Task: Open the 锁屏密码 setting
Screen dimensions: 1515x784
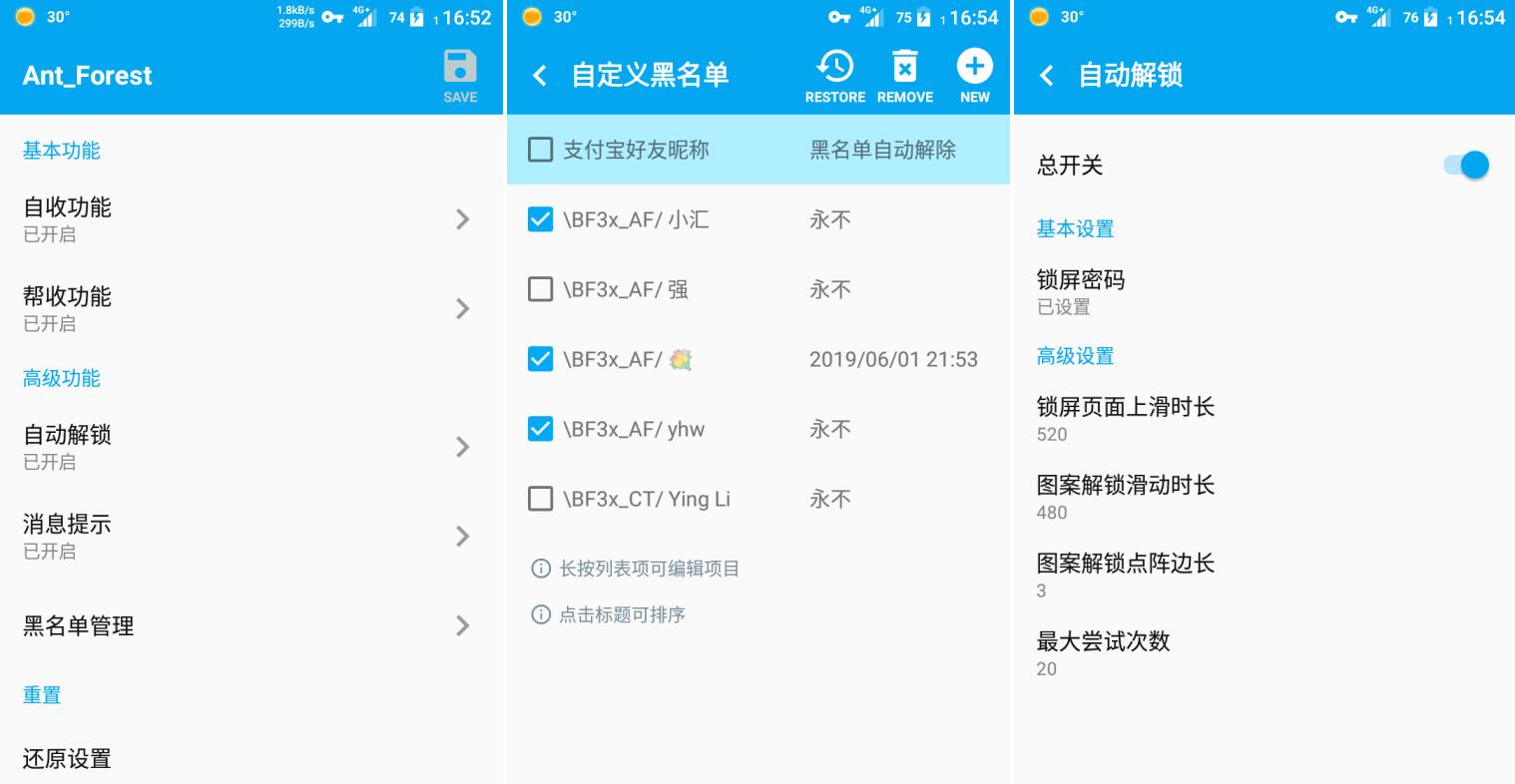Action: [1081, 291]
